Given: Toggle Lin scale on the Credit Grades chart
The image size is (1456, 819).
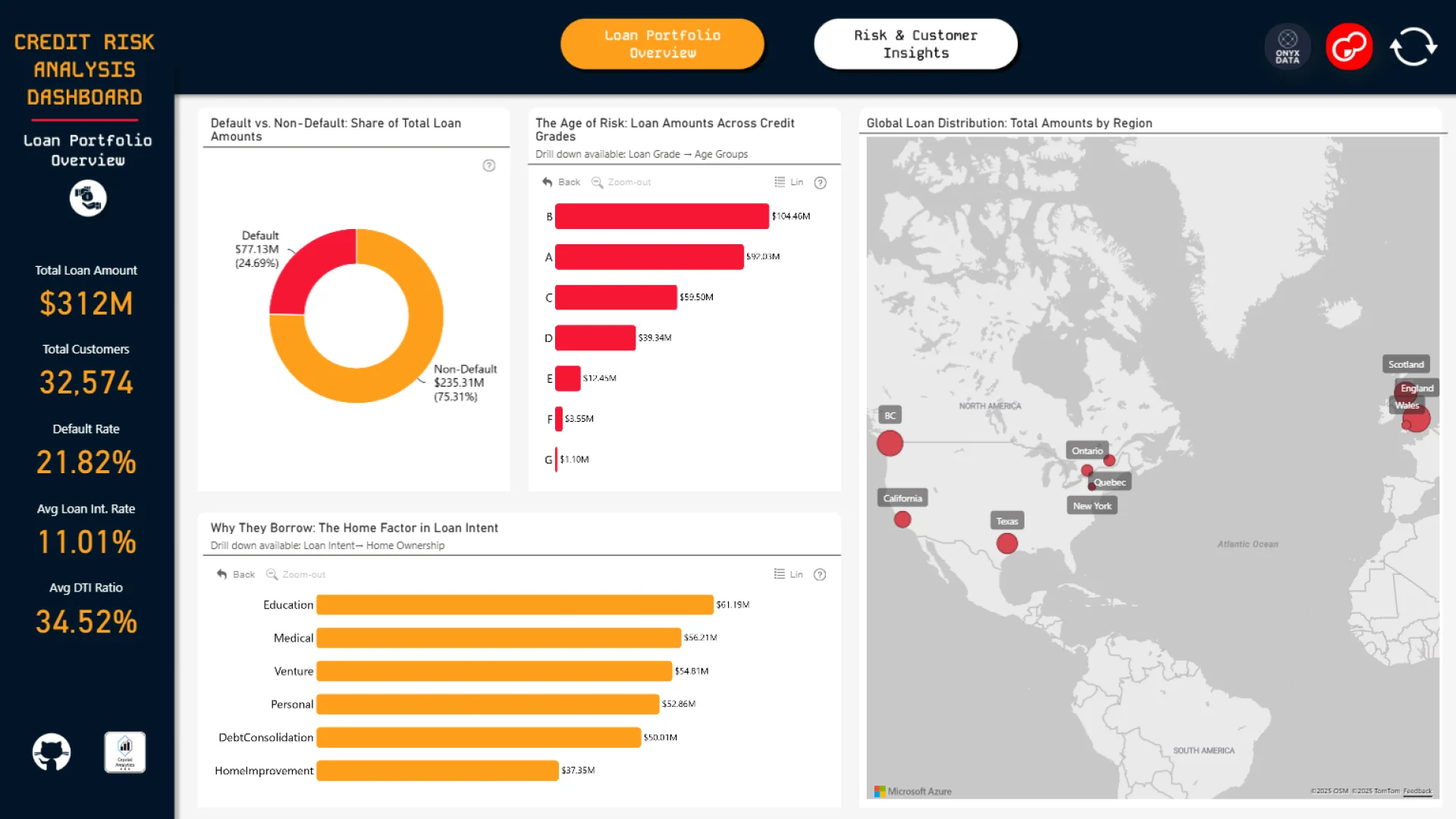Looking at the screenshot, I should click(x=789, y=182).
